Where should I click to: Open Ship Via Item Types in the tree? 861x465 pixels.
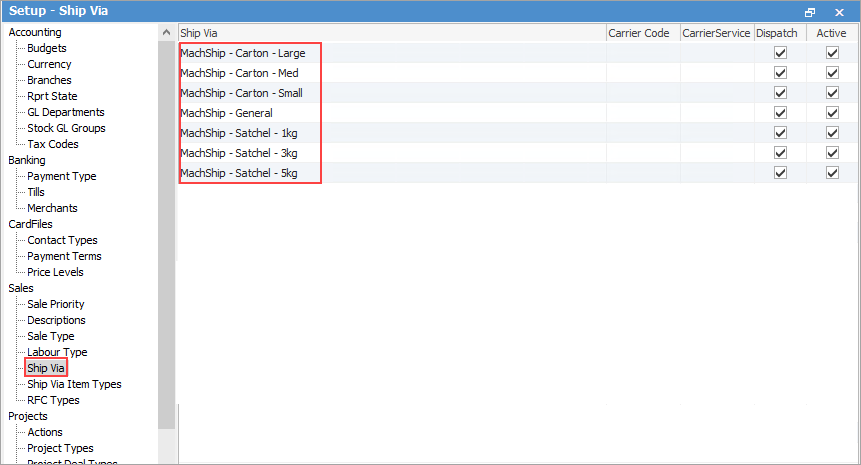pyautogui.click(x=74, y=384)
